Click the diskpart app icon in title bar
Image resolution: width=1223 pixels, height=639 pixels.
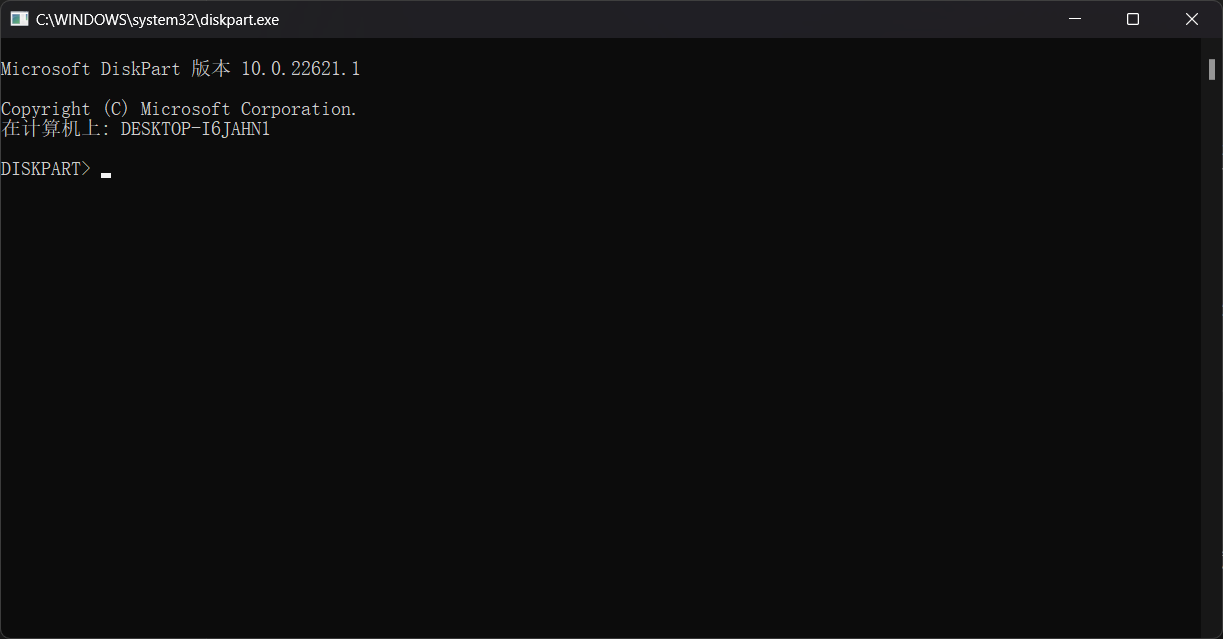point(19,19)
